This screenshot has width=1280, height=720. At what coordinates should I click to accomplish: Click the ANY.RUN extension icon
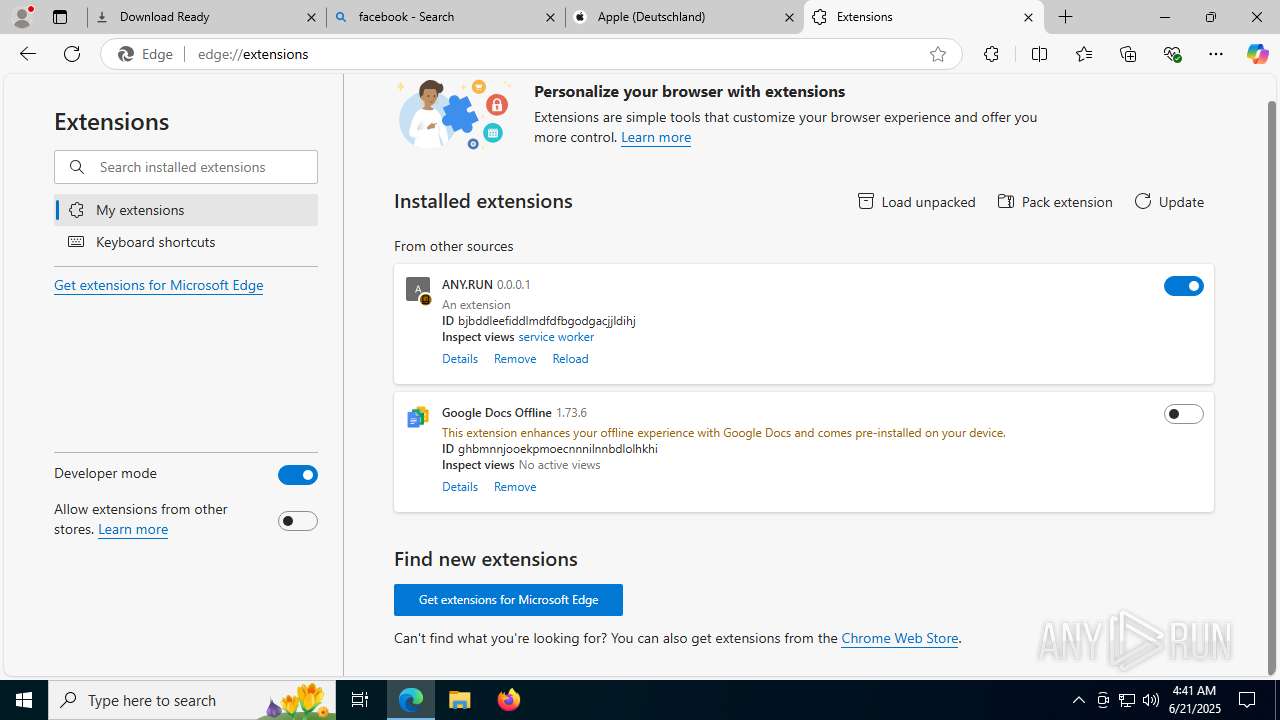click(418, 290)
